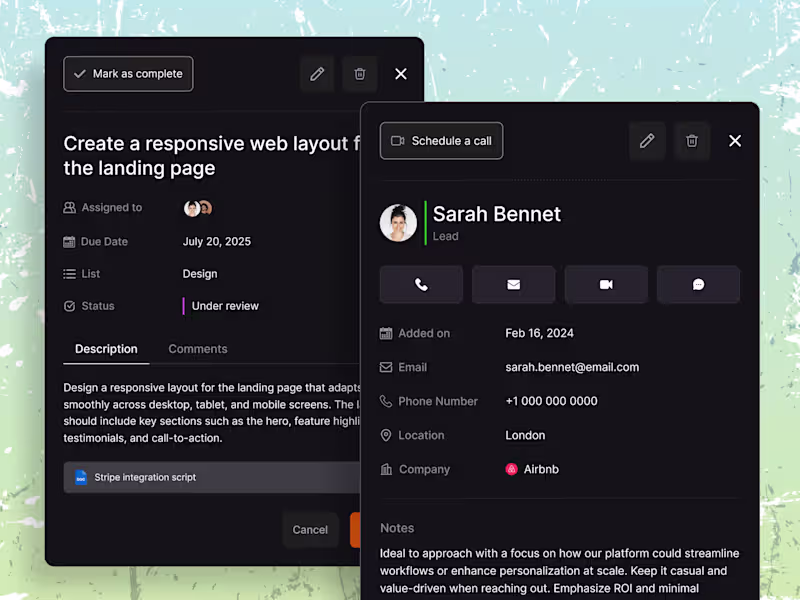Click the London location value
This screenshot has width=800, height=600.
pos(526,436)
